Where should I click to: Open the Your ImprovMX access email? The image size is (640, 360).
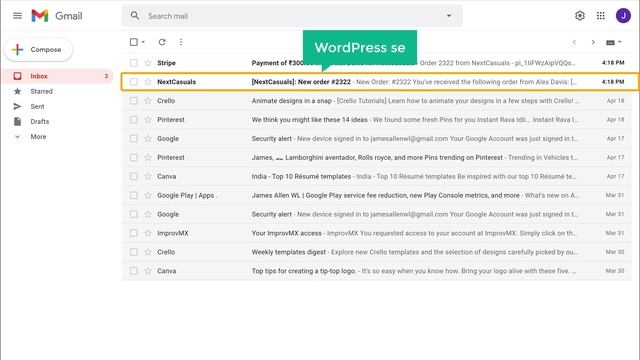click(x=376, y=233)
